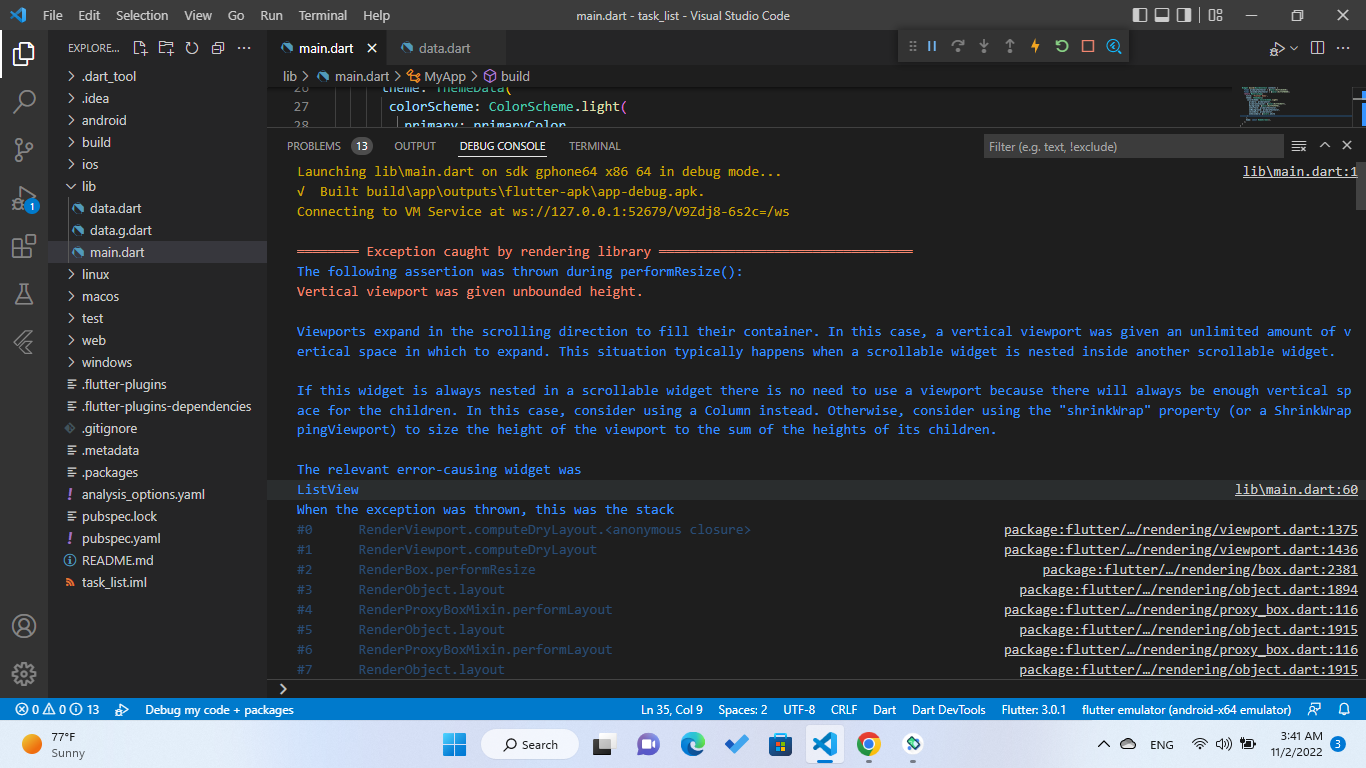Open the Source Control view

pyautogui.click(x=24, y=150)
